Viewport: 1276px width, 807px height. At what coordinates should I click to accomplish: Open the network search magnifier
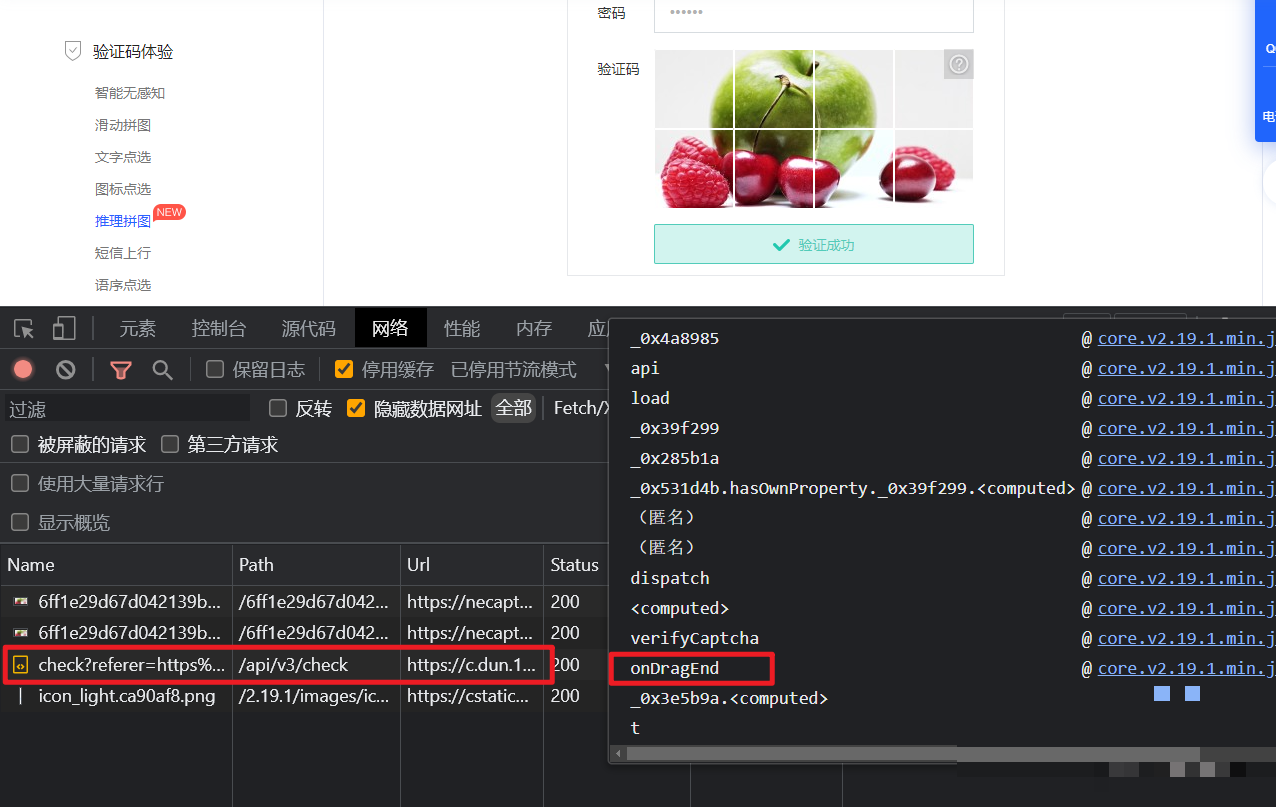click(162, 370)
